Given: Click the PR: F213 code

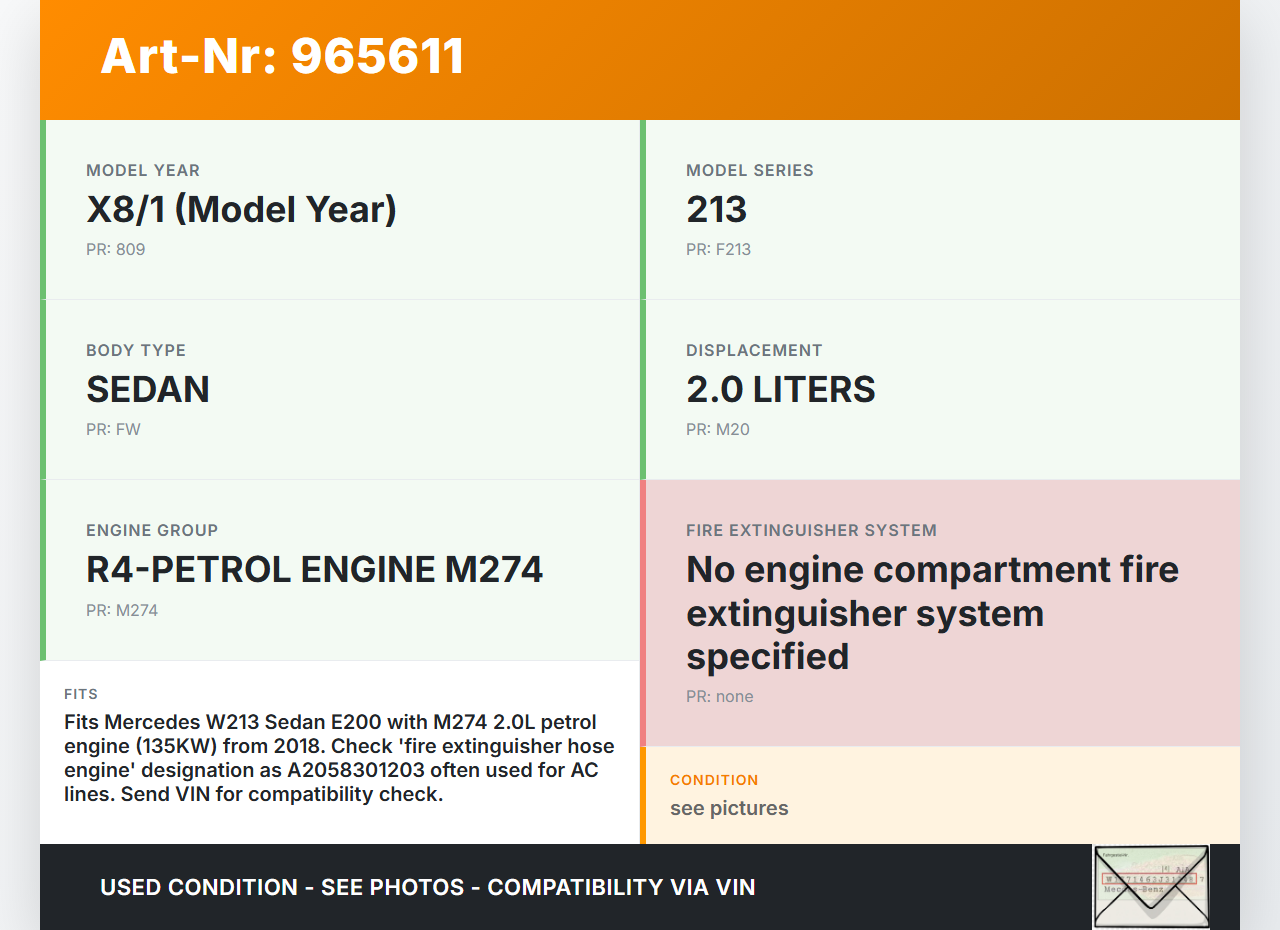Looking at the screenshot, I should coord(718,249).
